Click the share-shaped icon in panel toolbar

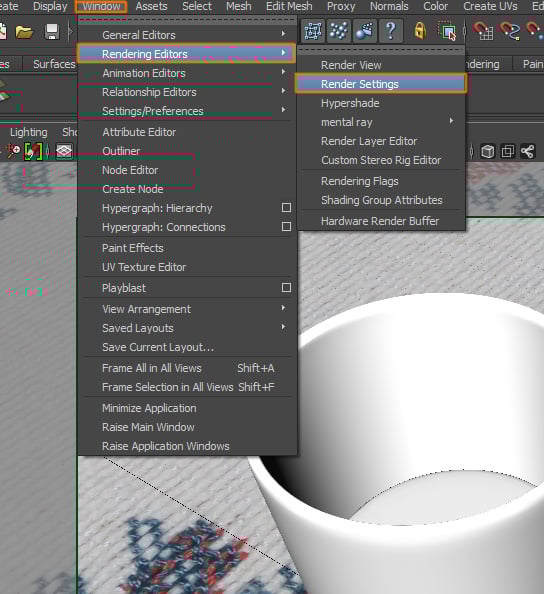(x=528, y=152)
